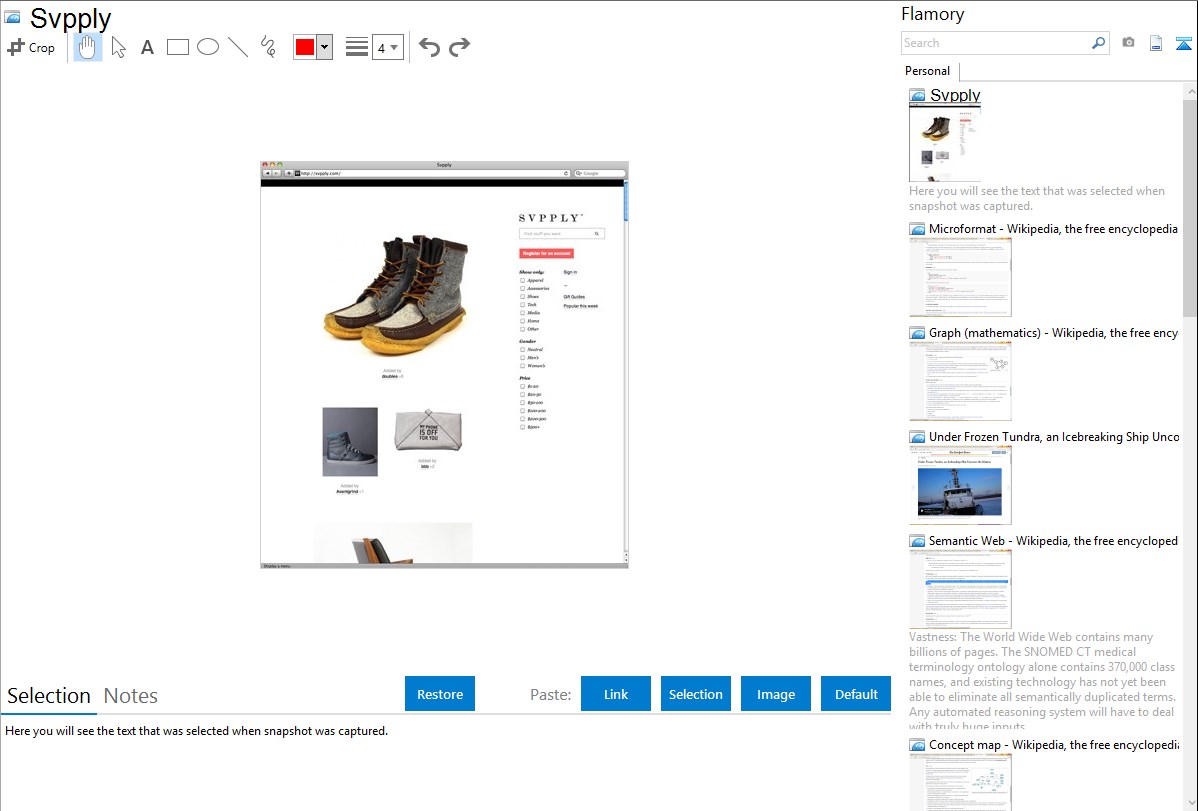Open the line width 4 dropdown

(x=387, y=47)
